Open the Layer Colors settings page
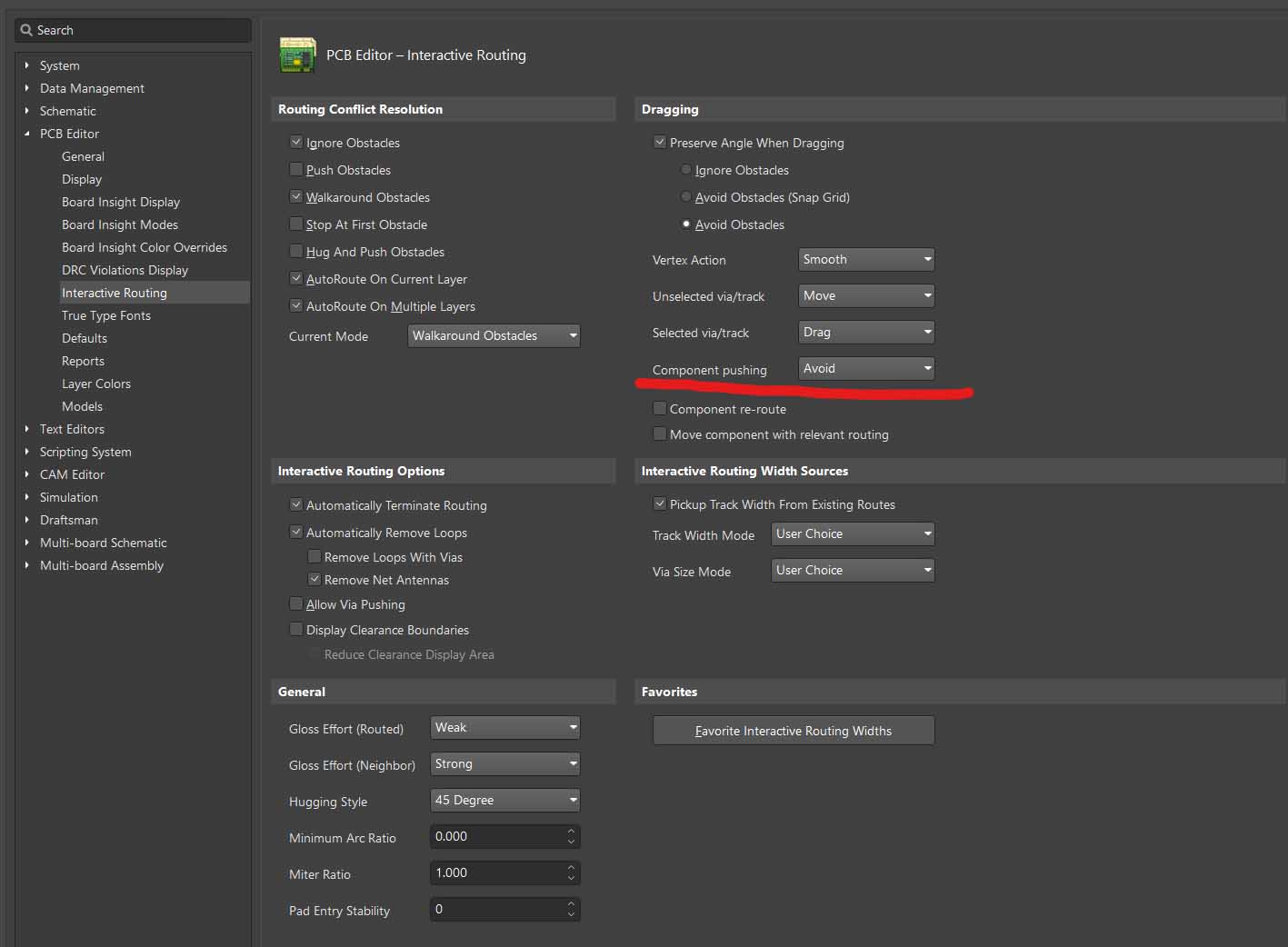1288x947 pixels. point(96,384)
